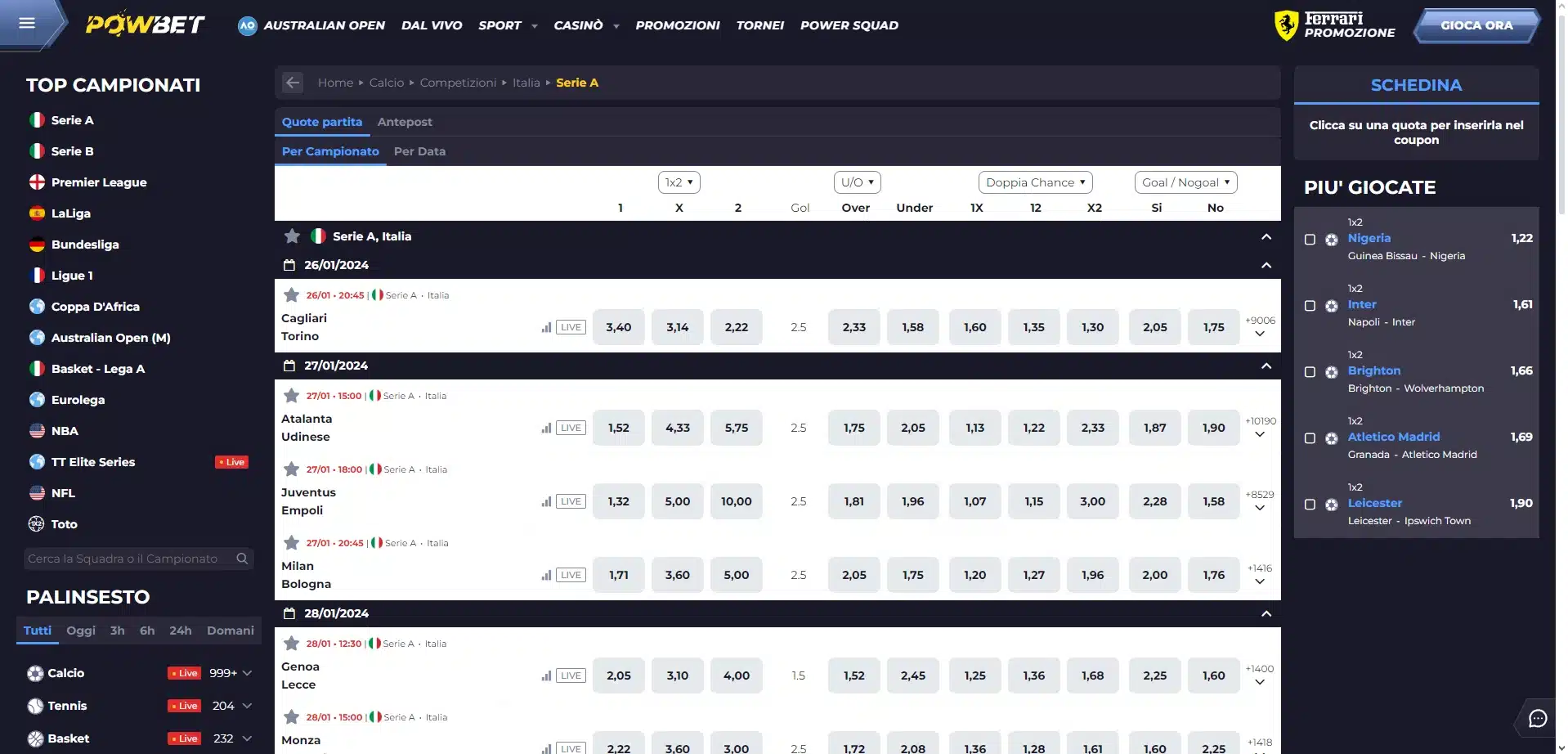Open Premier League in Top Campionati
This screenshot has width=1568, height=754.
(99, 182)
